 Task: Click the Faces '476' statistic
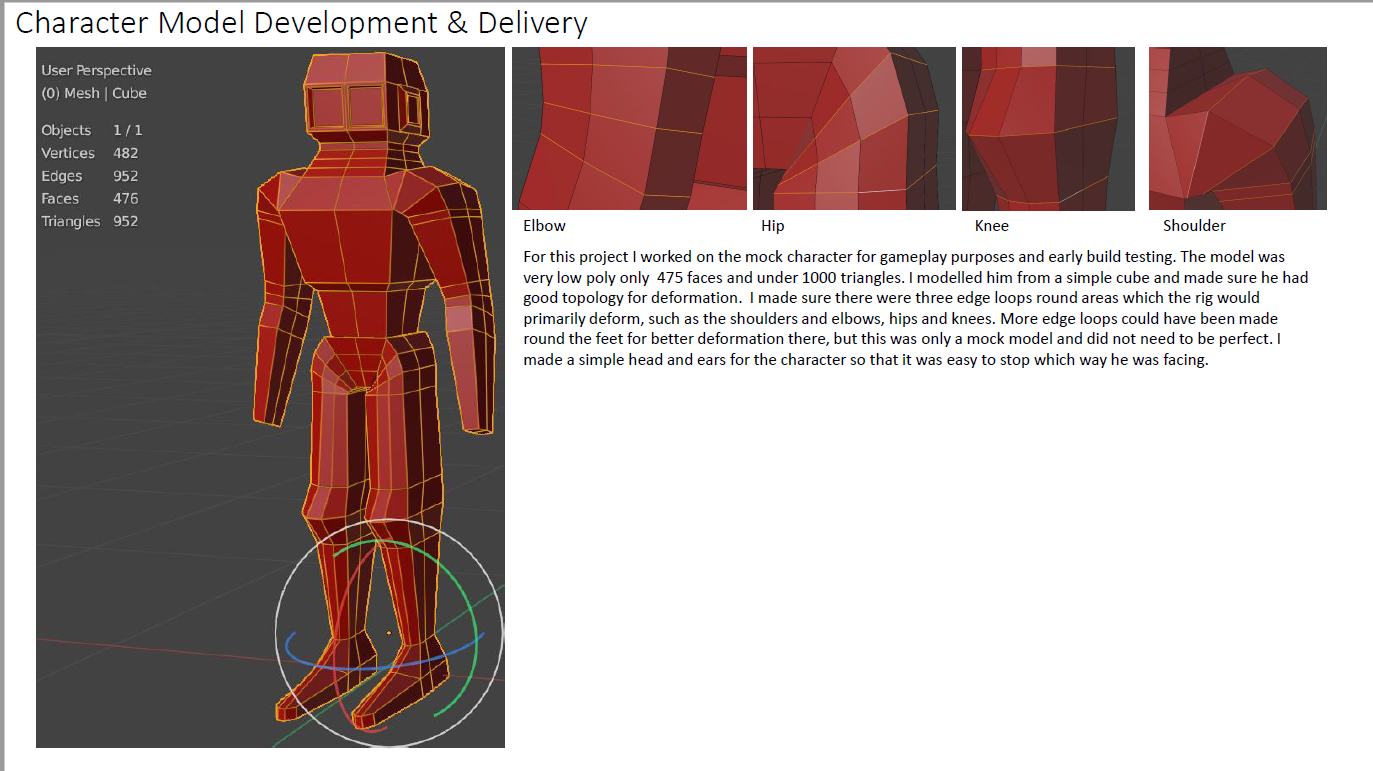pos(125,199)
